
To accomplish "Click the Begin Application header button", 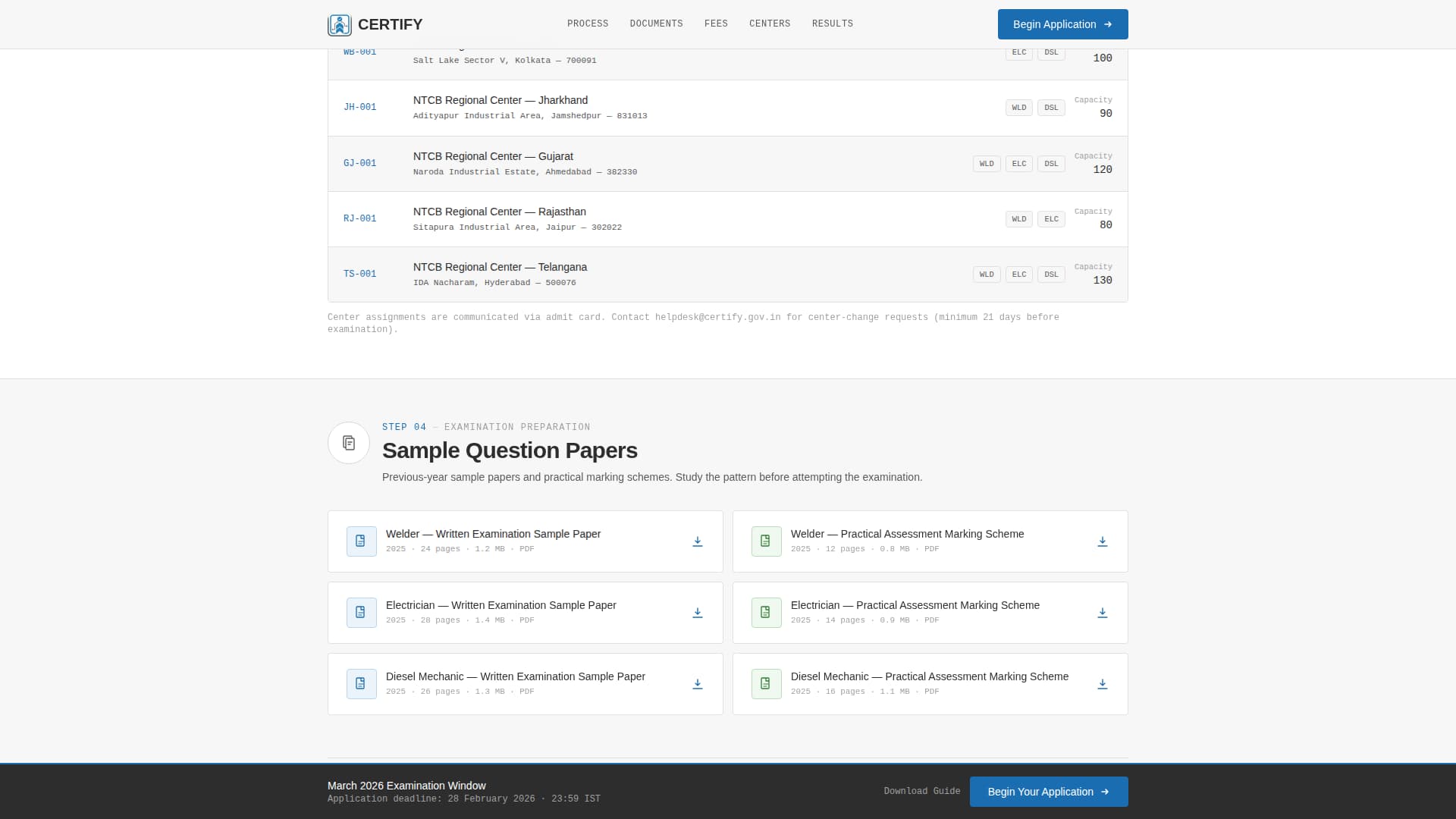I will click(x=1062, y=24).
